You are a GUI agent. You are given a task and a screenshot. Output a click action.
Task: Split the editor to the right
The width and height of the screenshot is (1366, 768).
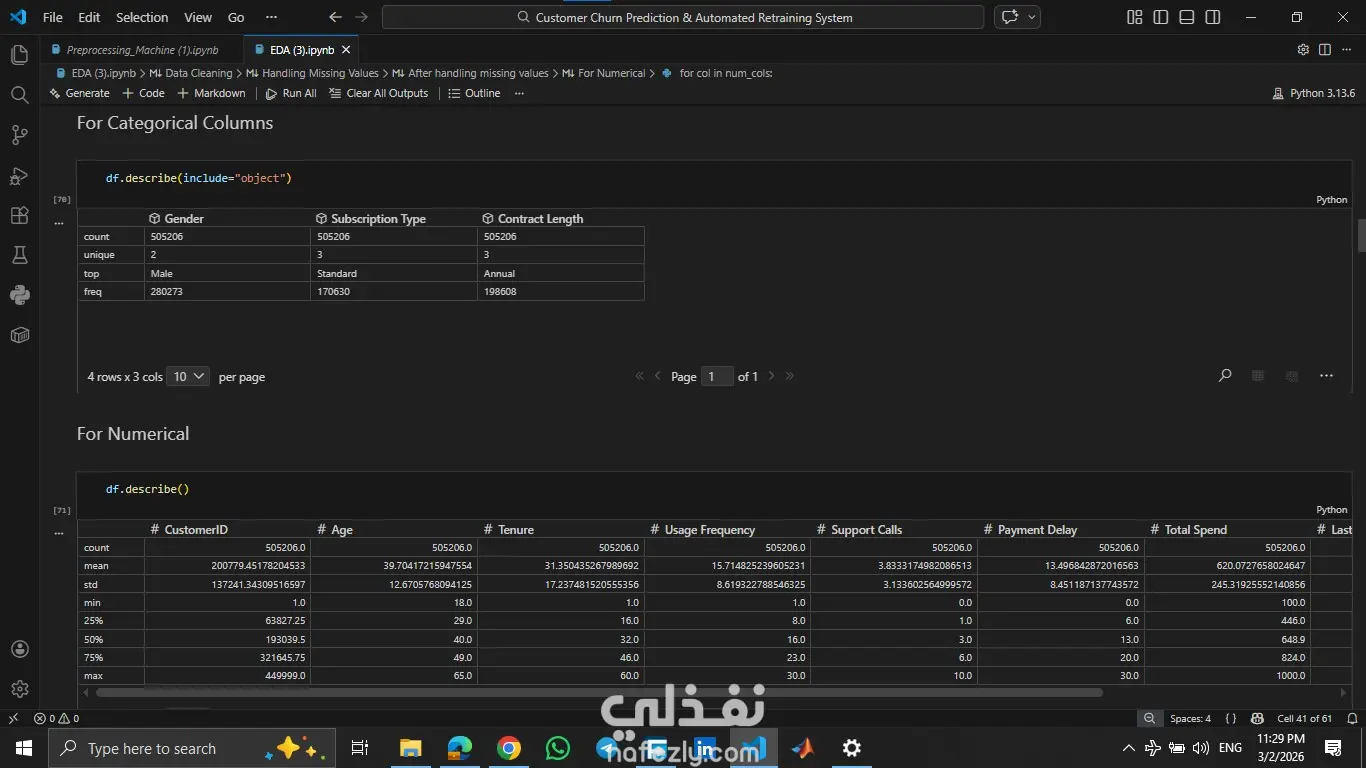point(1325,49)
